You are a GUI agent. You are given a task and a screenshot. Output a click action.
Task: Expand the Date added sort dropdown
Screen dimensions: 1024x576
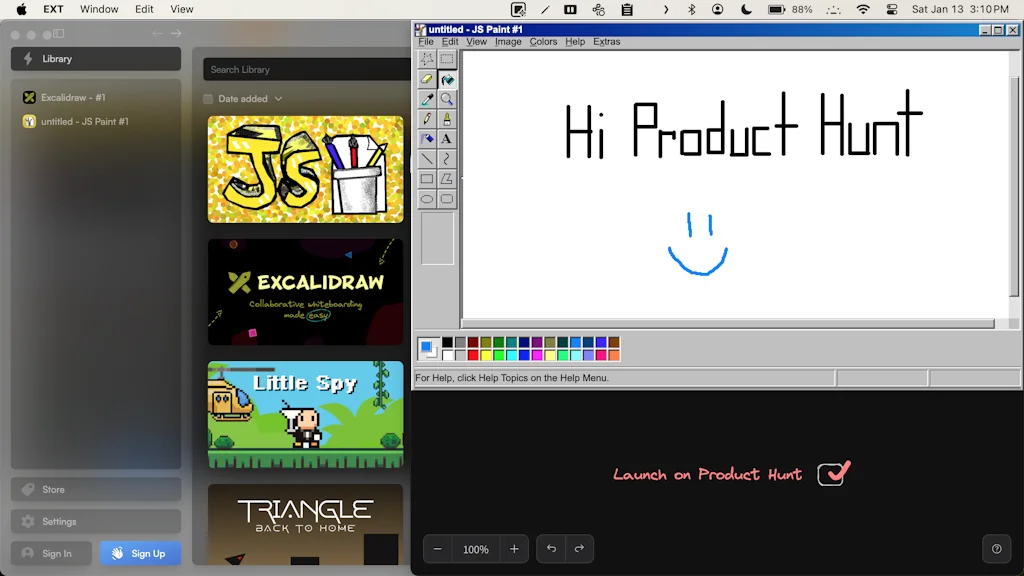click(278, 99)
